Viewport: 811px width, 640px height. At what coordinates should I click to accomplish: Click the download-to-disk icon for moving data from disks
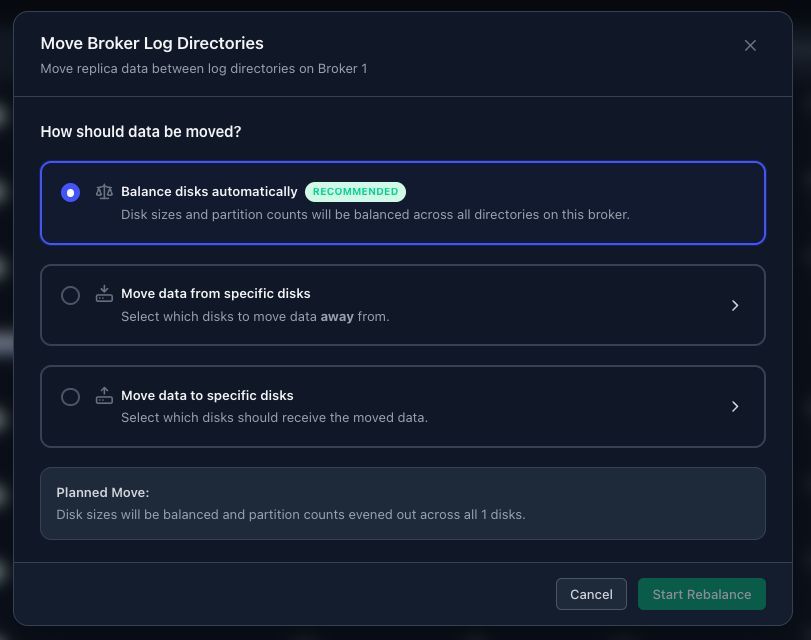(x=104, y=293)
